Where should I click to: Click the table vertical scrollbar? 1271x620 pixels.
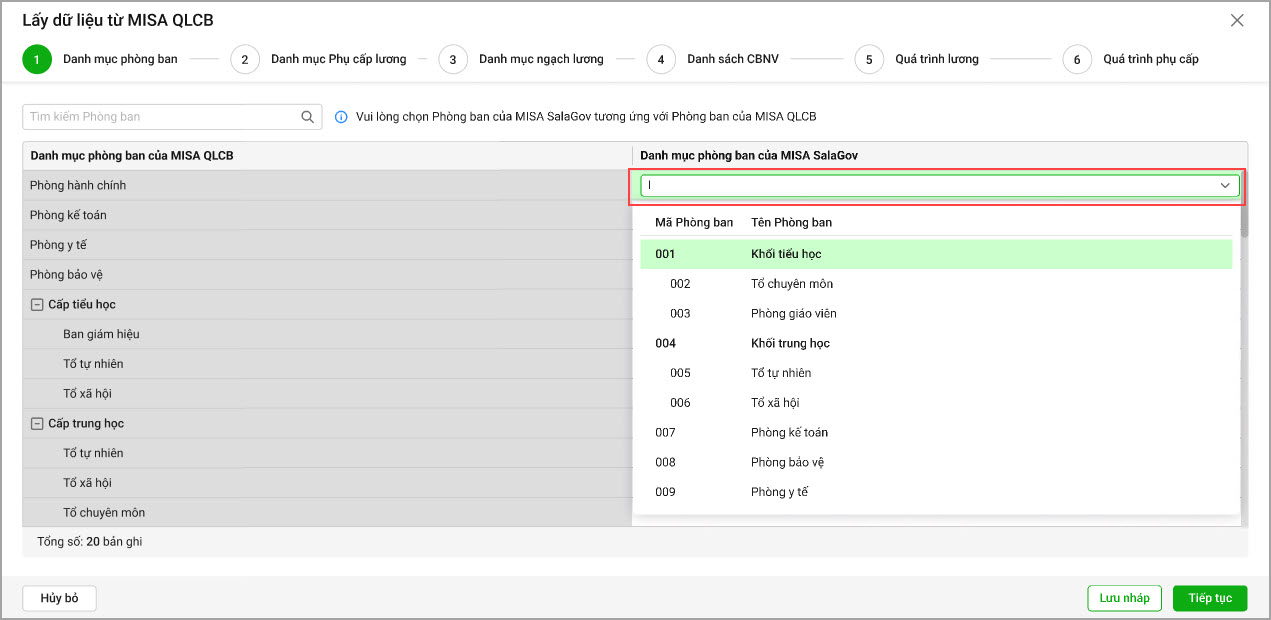(1244, 220)
